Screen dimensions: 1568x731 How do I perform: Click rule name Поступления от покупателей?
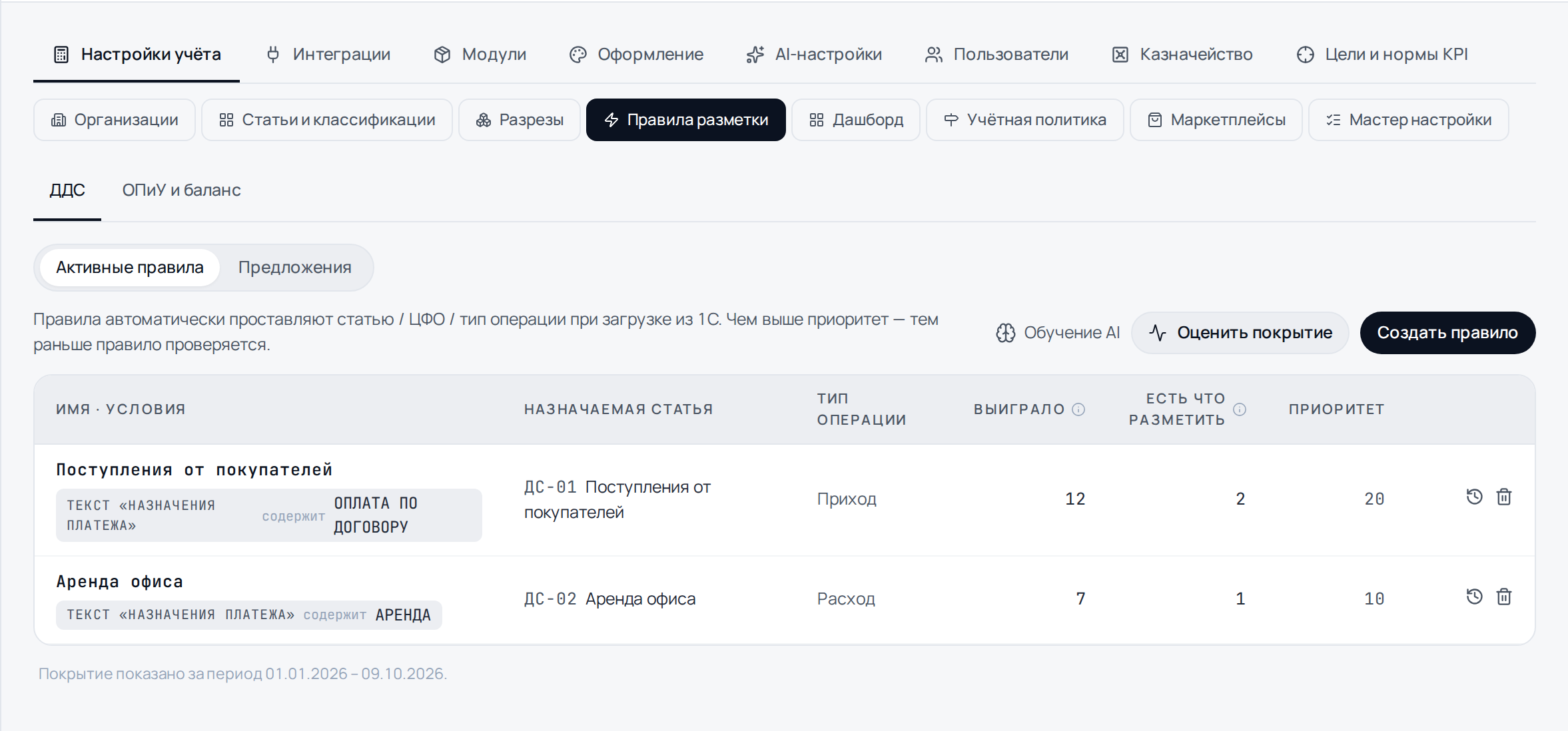(x=194, y=470)
